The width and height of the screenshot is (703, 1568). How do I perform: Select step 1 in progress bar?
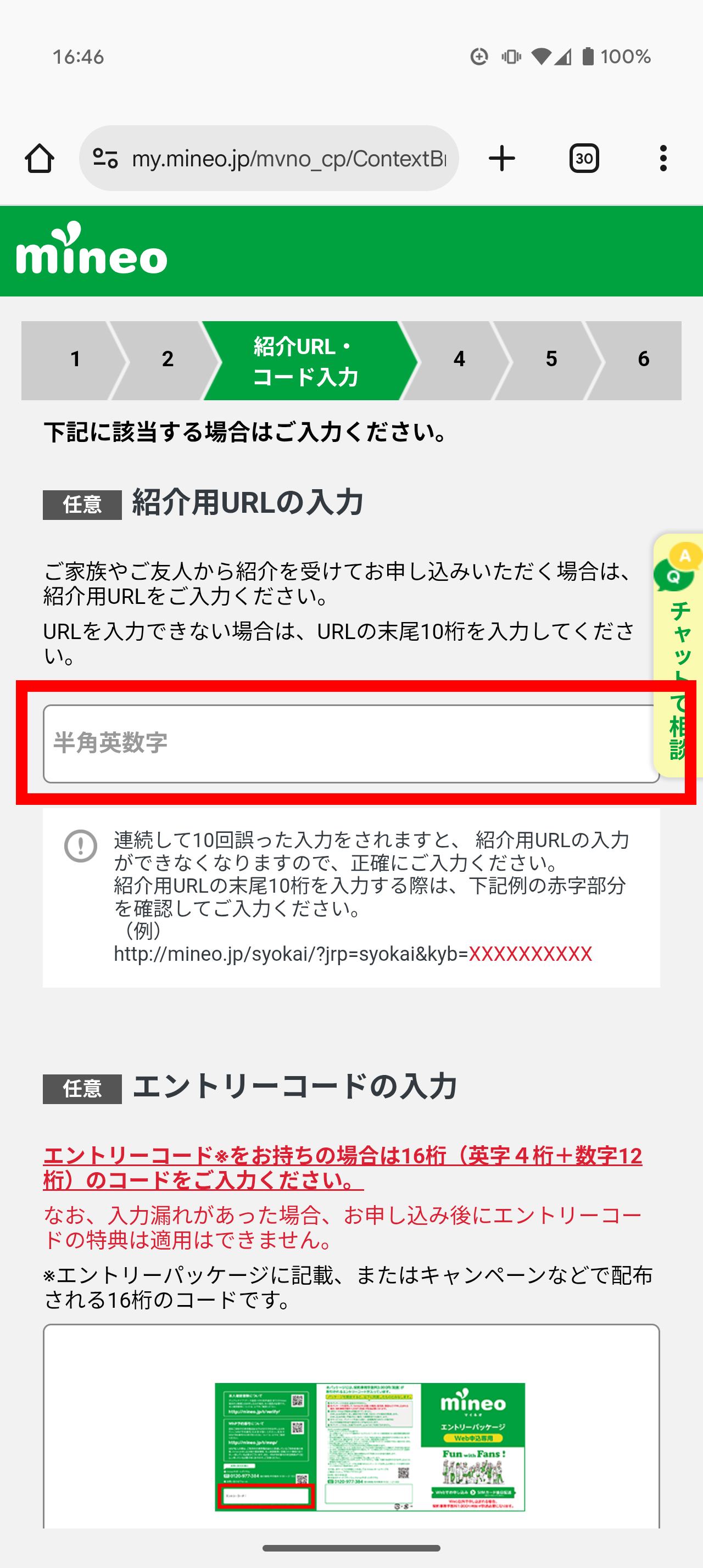point(75,360)
